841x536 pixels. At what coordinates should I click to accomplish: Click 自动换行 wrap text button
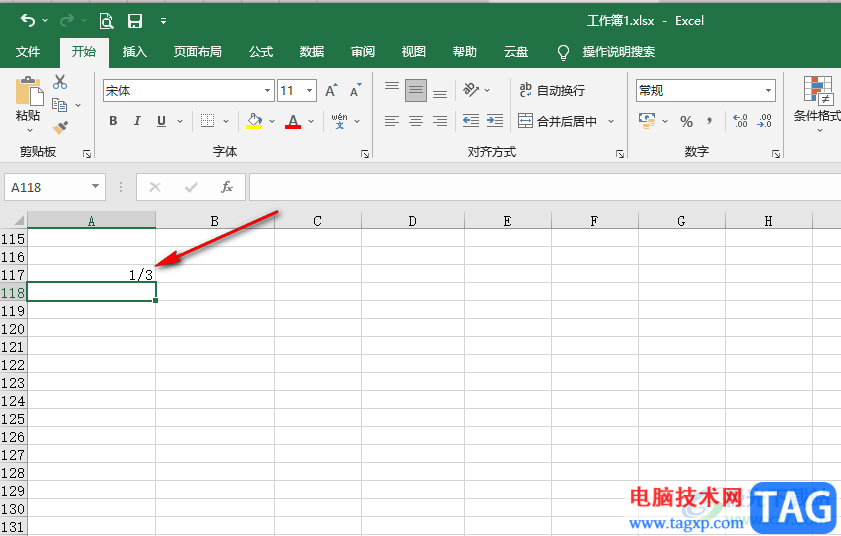pos(552,90)
